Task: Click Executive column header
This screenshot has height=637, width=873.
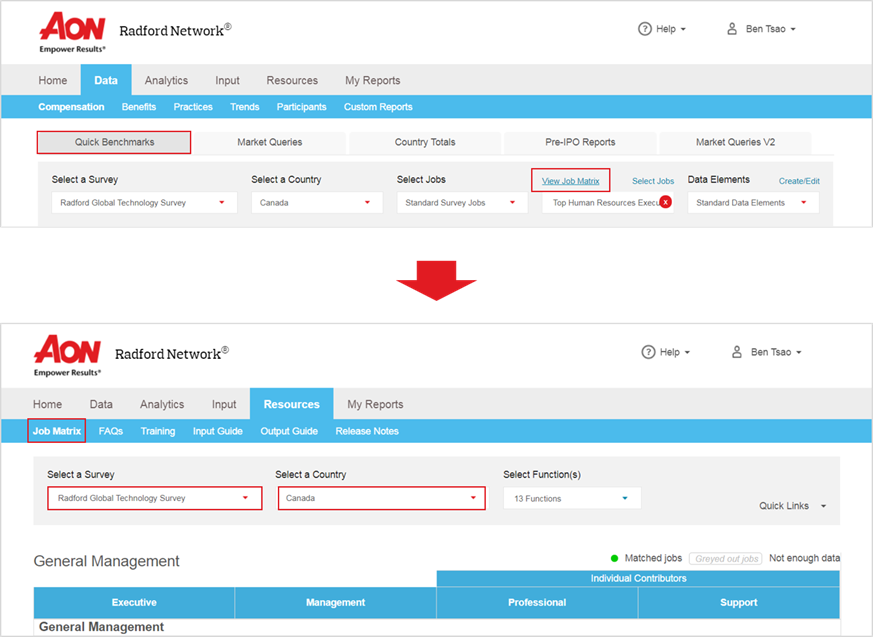Action: click(x=134, y=602)
